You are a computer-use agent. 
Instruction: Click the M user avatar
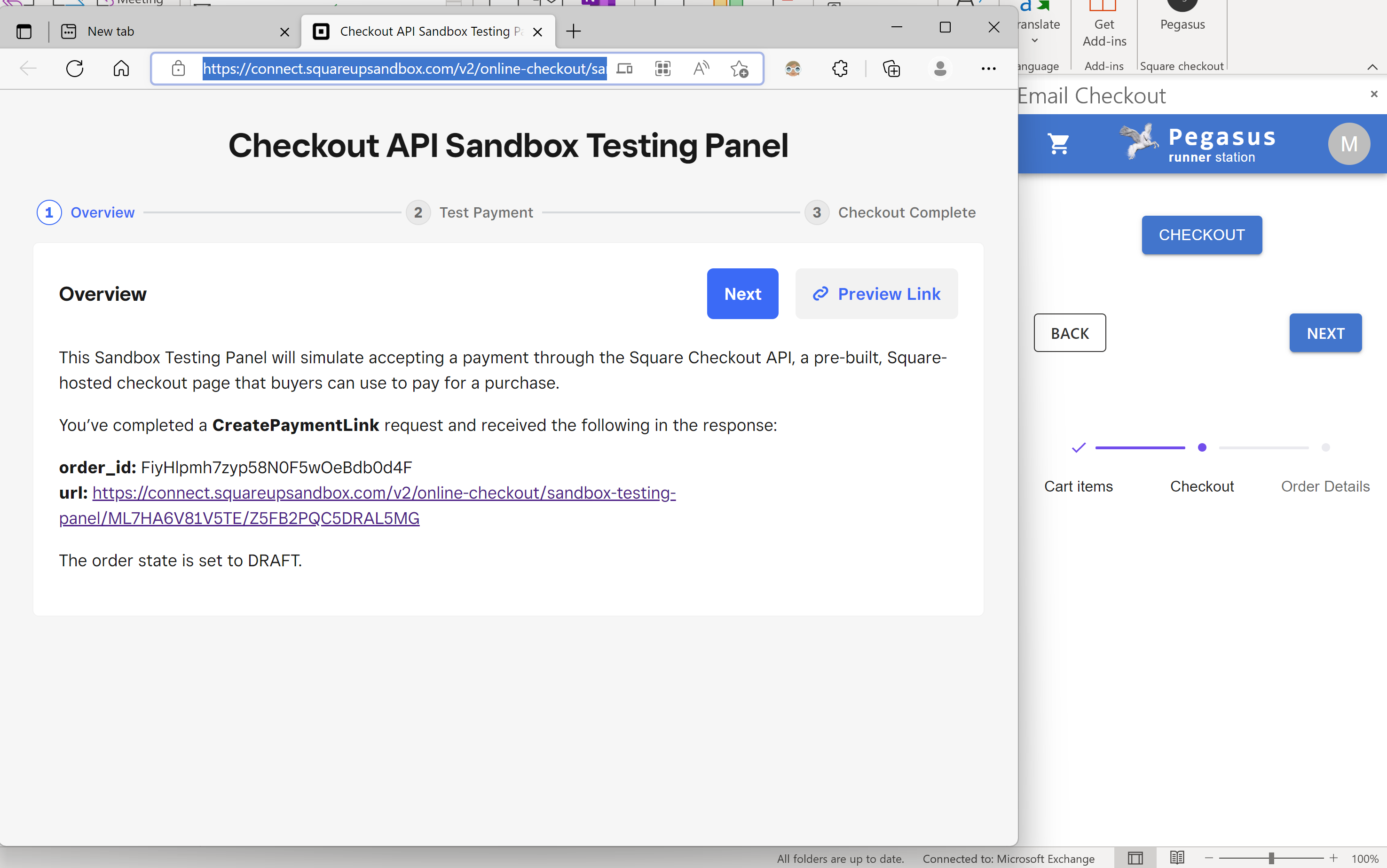coord(1348,143)
